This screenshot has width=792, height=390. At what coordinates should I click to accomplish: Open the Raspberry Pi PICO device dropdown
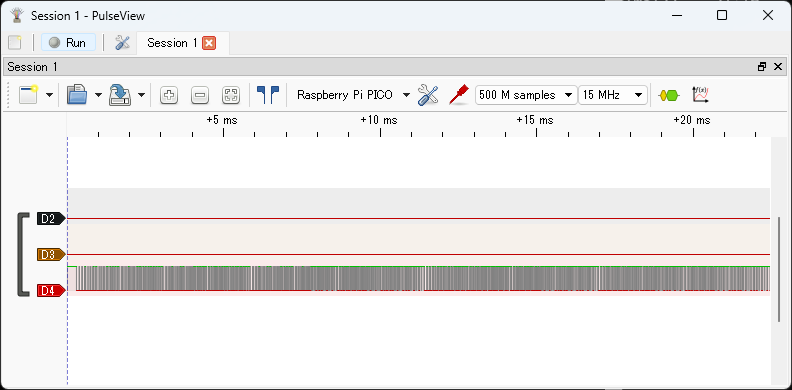[353, 95]
